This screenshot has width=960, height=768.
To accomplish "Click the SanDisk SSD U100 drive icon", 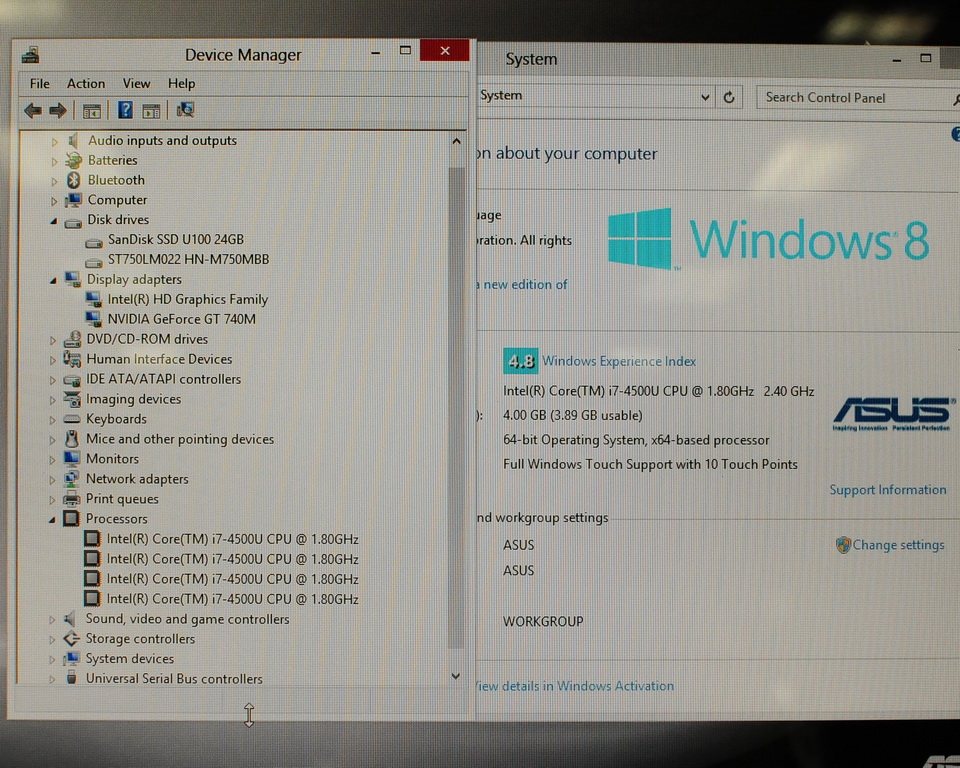I will (x=94, y=243).
